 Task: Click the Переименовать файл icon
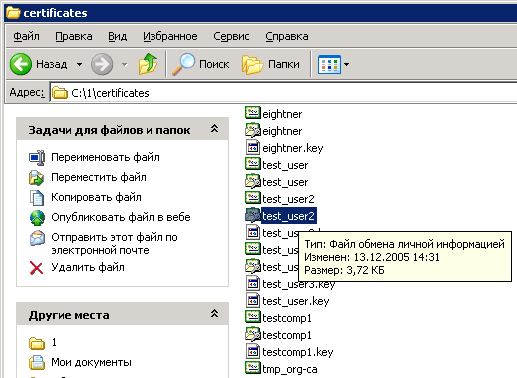(x=37, y=157)
